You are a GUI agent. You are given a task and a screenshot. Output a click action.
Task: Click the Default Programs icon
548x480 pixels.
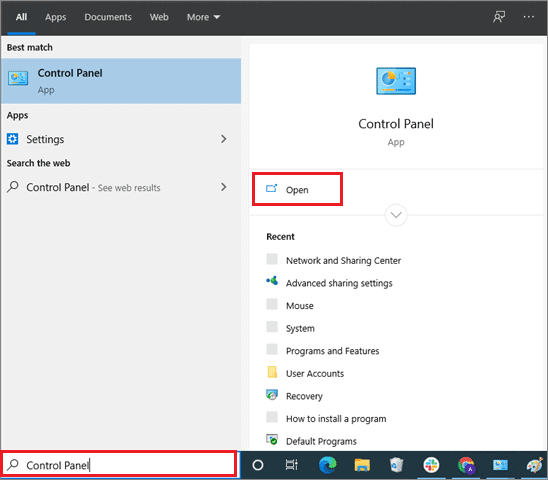pos(272,439)
